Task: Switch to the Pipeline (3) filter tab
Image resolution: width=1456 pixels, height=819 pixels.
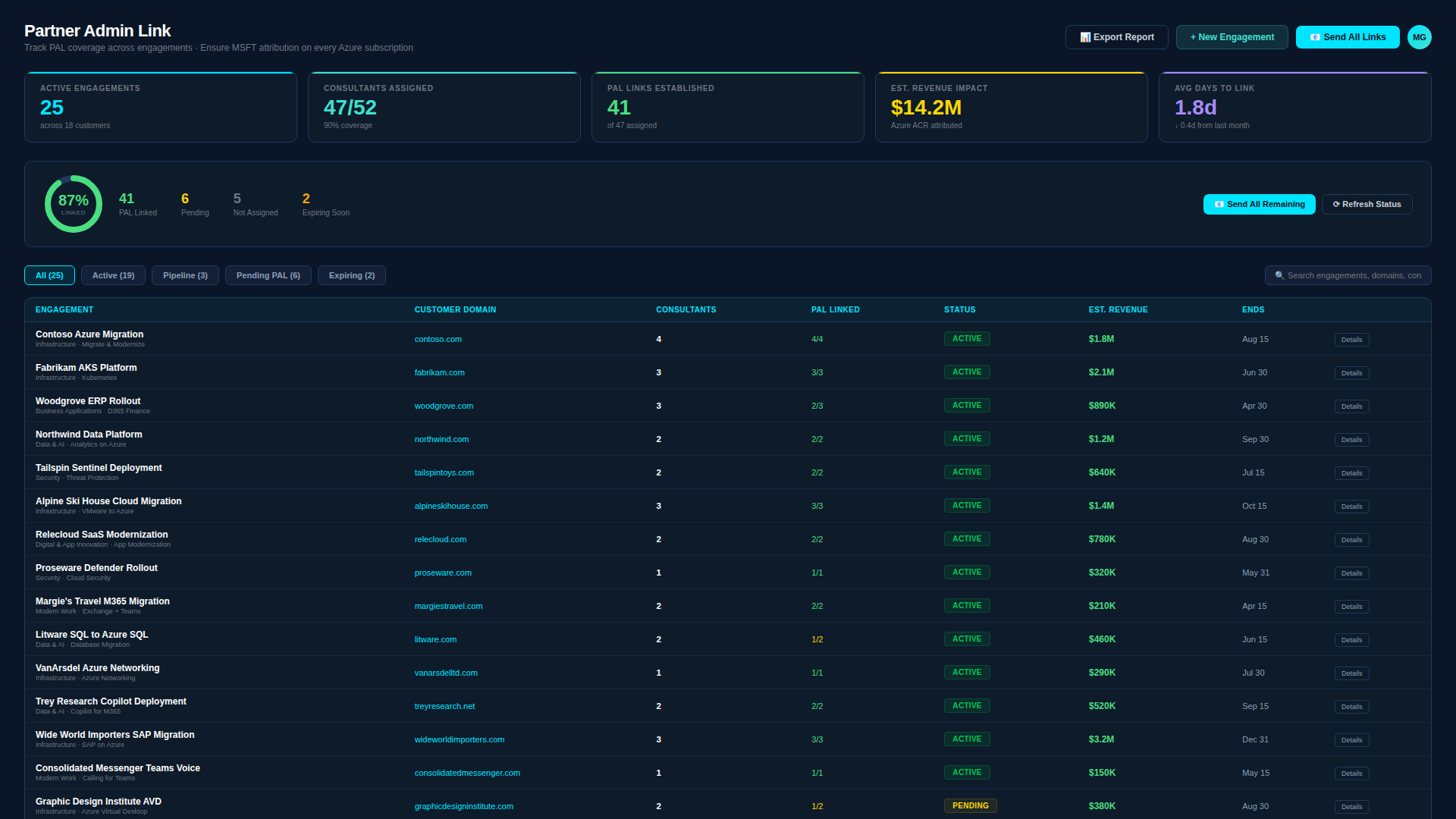Action: pyautogui.click(x=185, y=275)
